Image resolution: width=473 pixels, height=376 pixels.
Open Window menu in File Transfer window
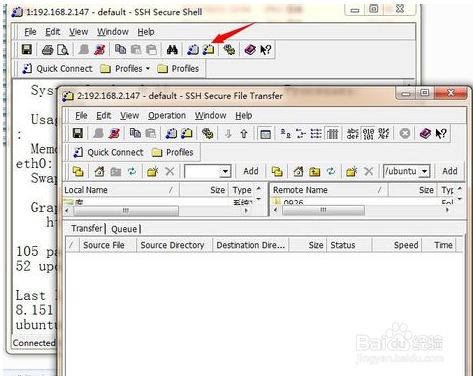210,115
